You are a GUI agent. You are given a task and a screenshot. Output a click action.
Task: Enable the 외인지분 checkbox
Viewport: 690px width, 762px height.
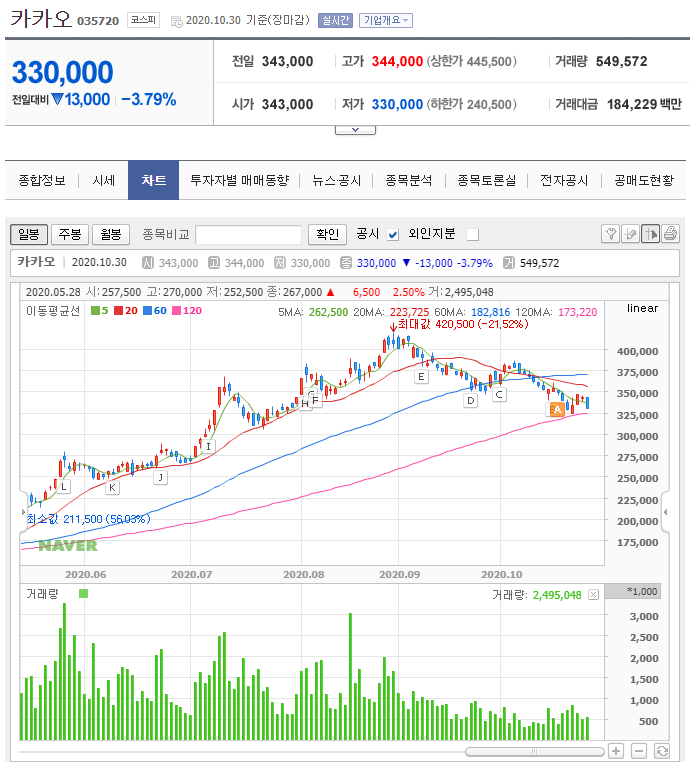(x=472, y=235)
